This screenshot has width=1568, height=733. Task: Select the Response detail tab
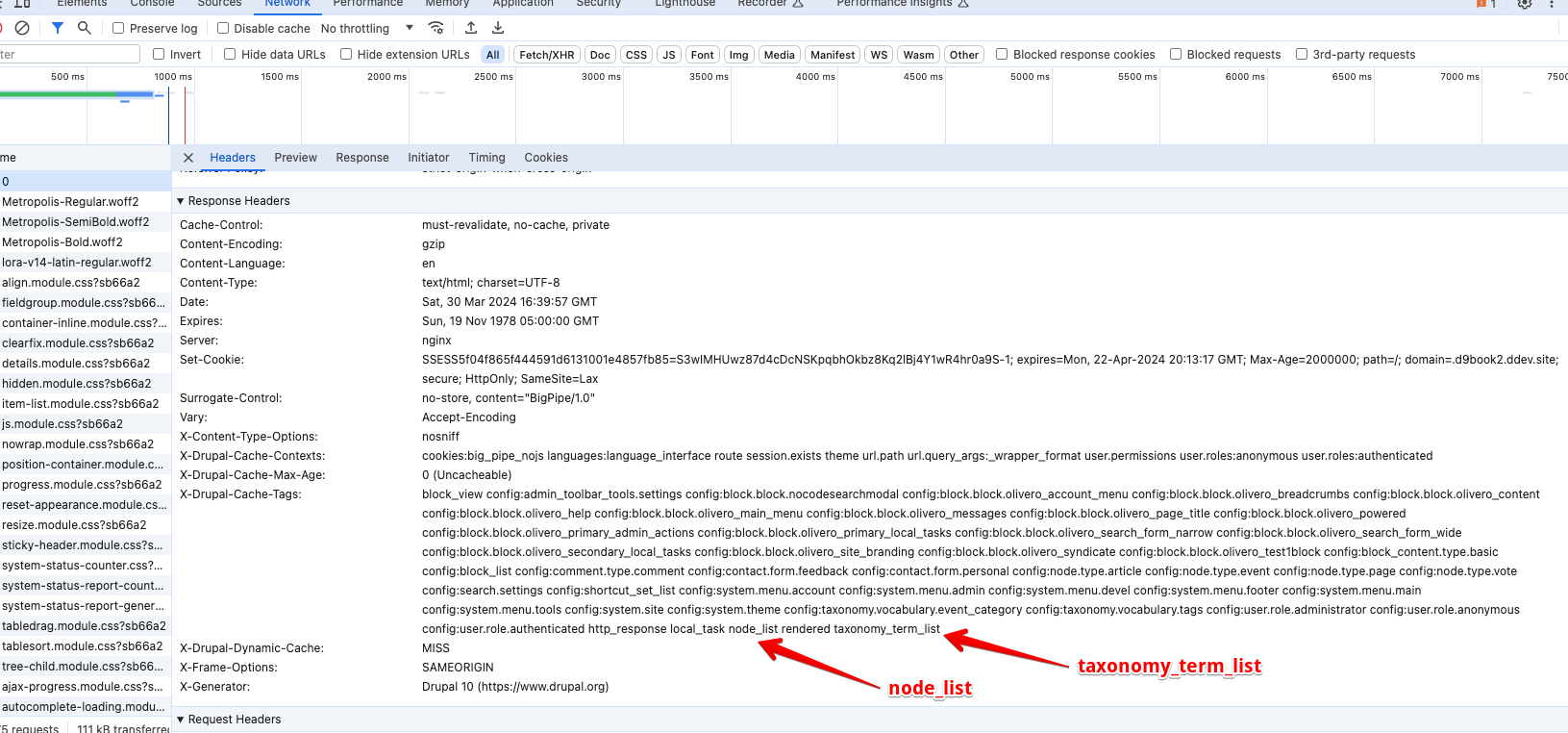coord(362,158)
